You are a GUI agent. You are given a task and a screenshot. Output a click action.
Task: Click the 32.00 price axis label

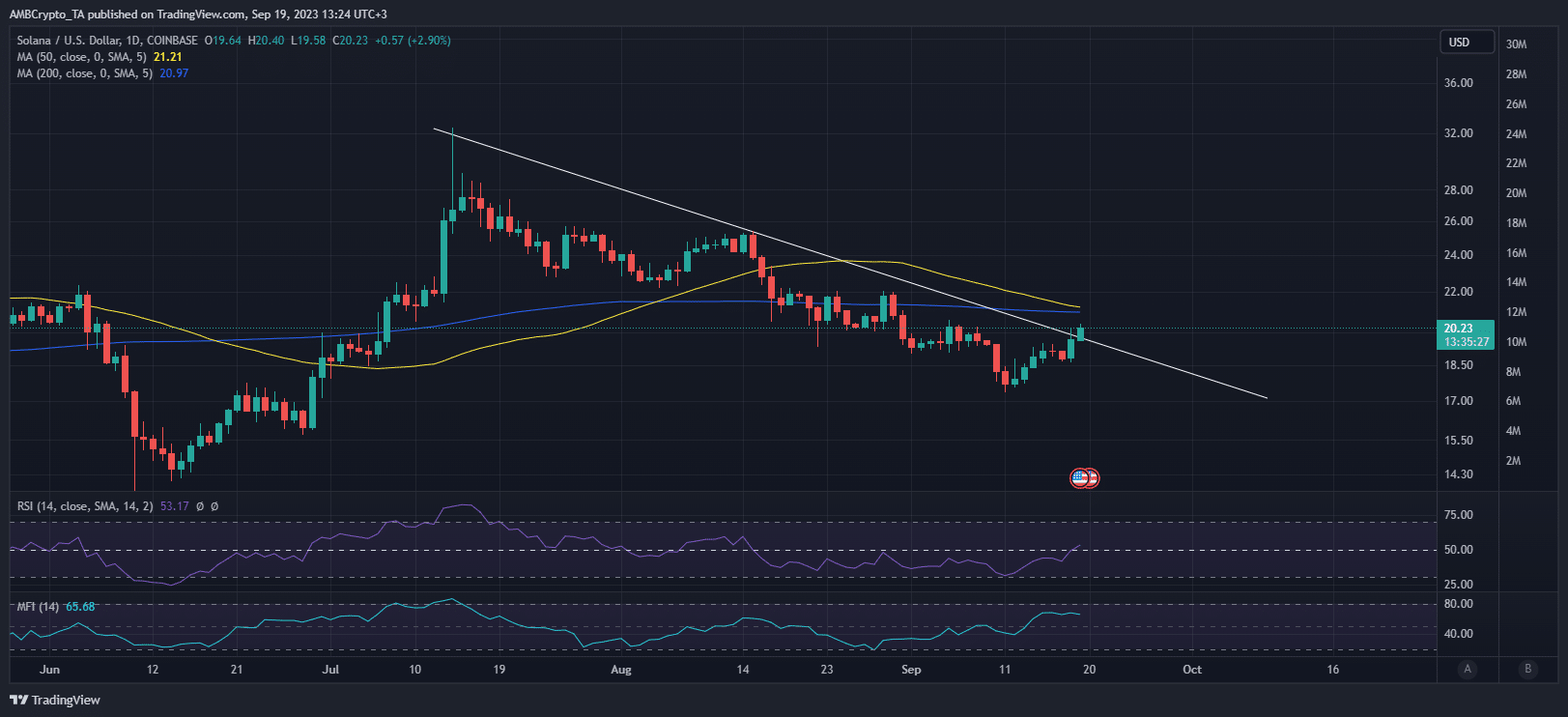point(1459,133)
